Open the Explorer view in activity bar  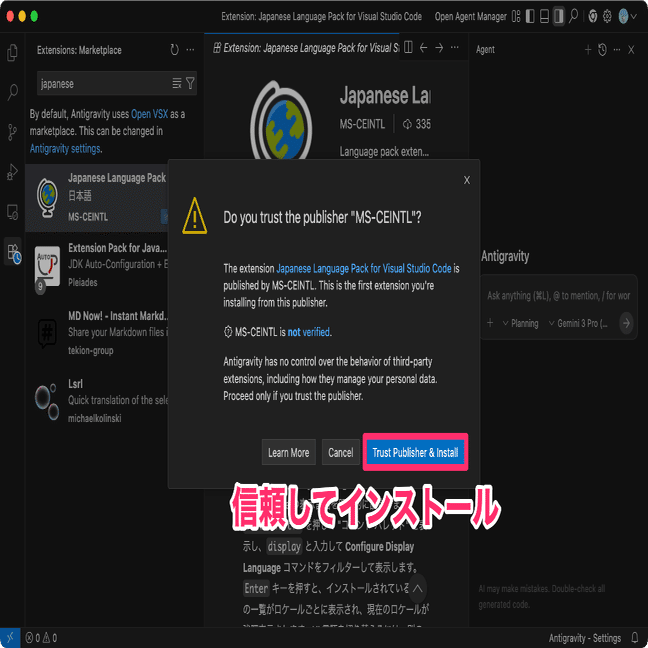pyautogui.click(x=12, y=52)
